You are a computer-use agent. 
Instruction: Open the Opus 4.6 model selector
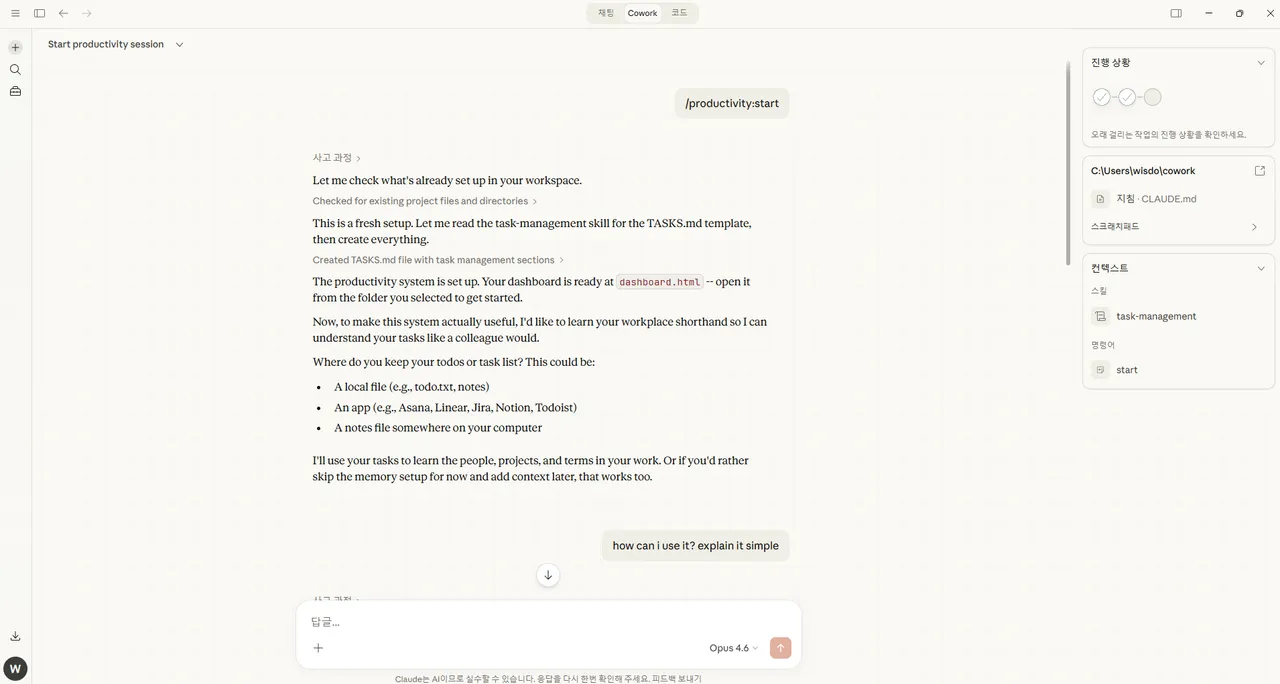click(x=733, y=648)
